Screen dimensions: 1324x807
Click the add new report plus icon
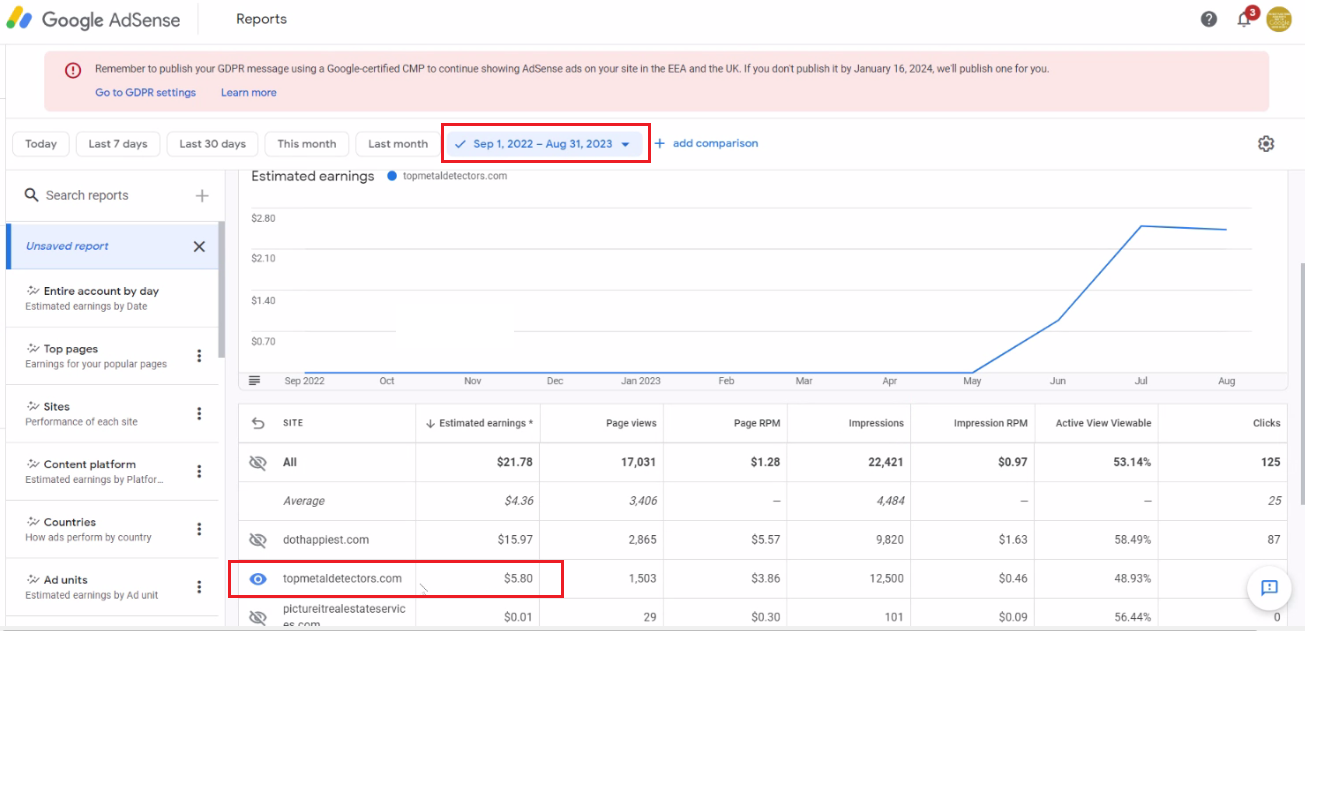point(202,195)
